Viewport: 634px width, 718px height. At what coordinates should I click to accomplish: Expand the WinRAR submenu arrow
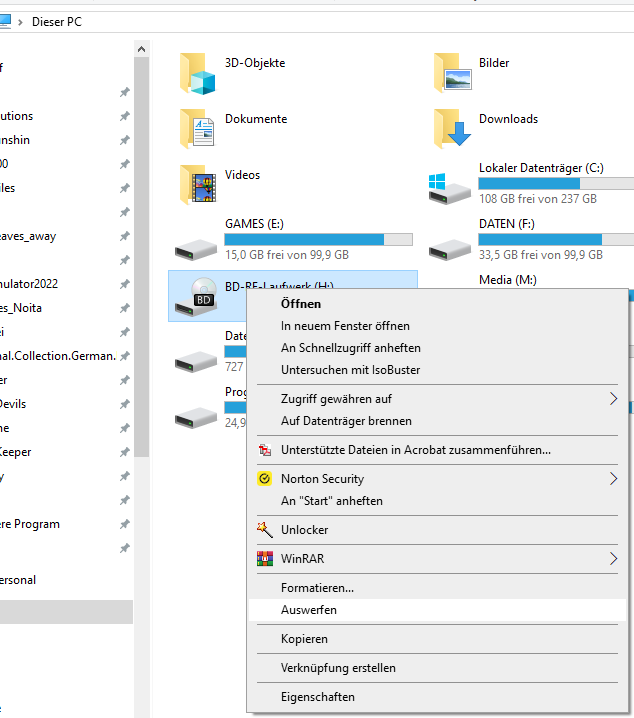(613, 559)
